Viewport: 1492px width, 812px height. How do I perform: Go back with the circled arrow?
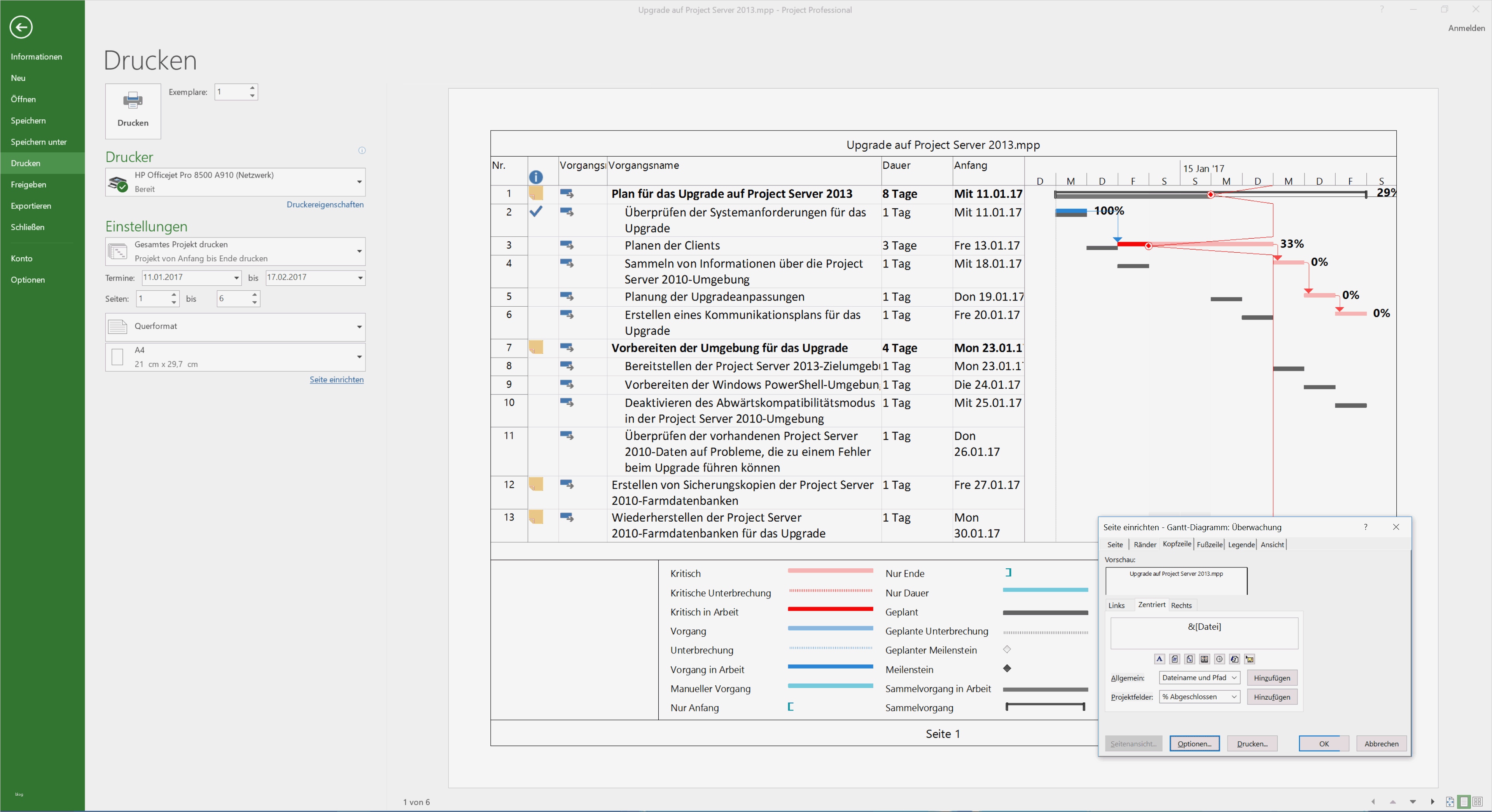21,27
